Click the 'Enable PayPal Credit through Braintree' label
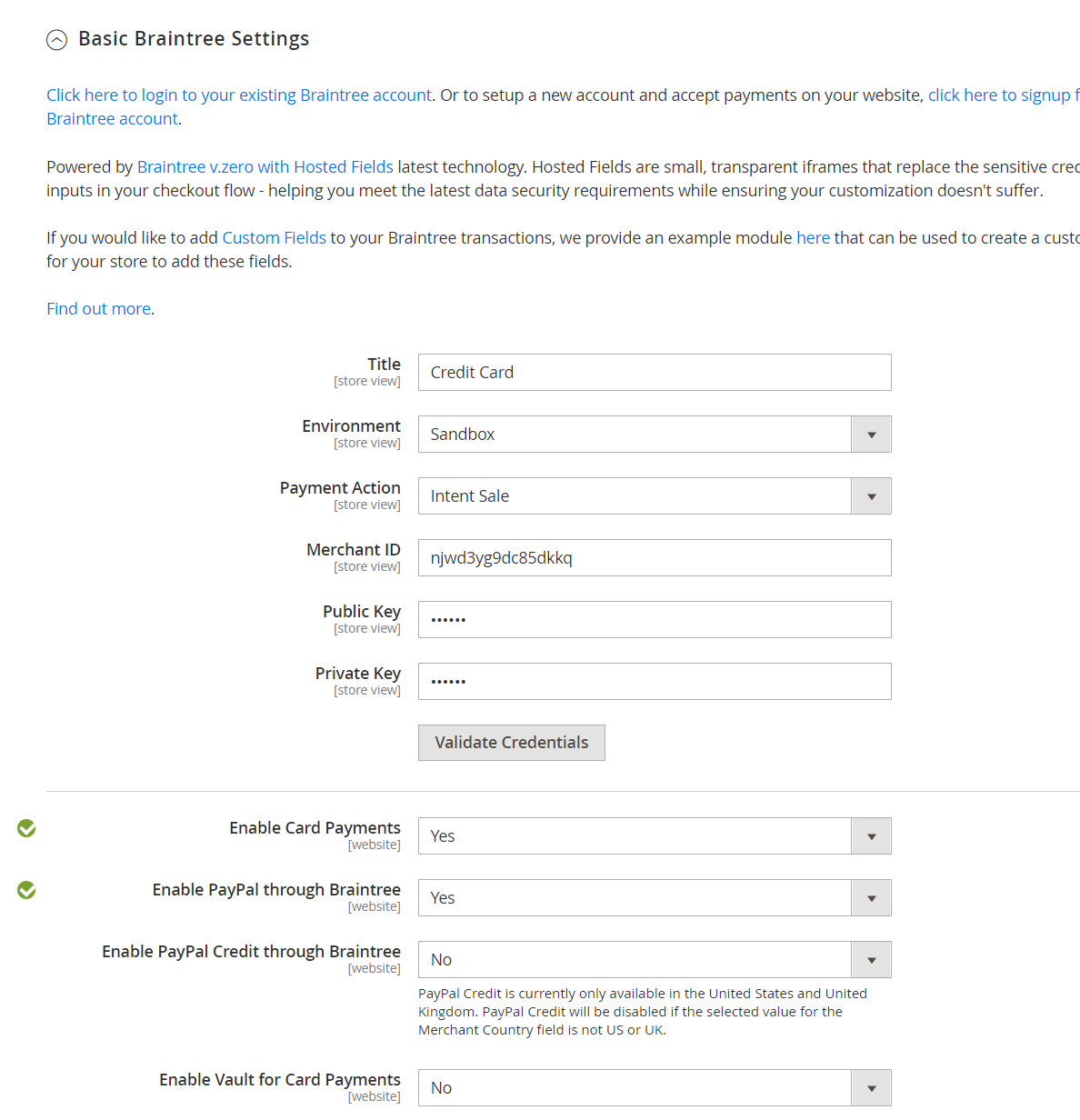Image resolution: width=1080 pixels, height=1120 pixels. [251, 952]
